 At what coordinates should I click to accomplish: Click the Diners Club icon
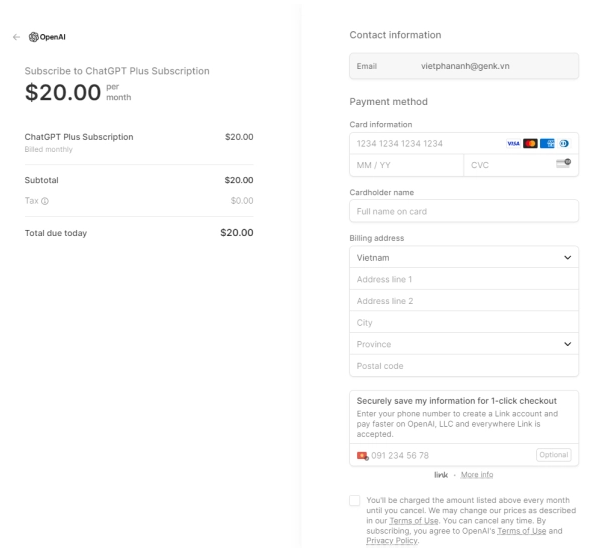(x=564, y=143)
